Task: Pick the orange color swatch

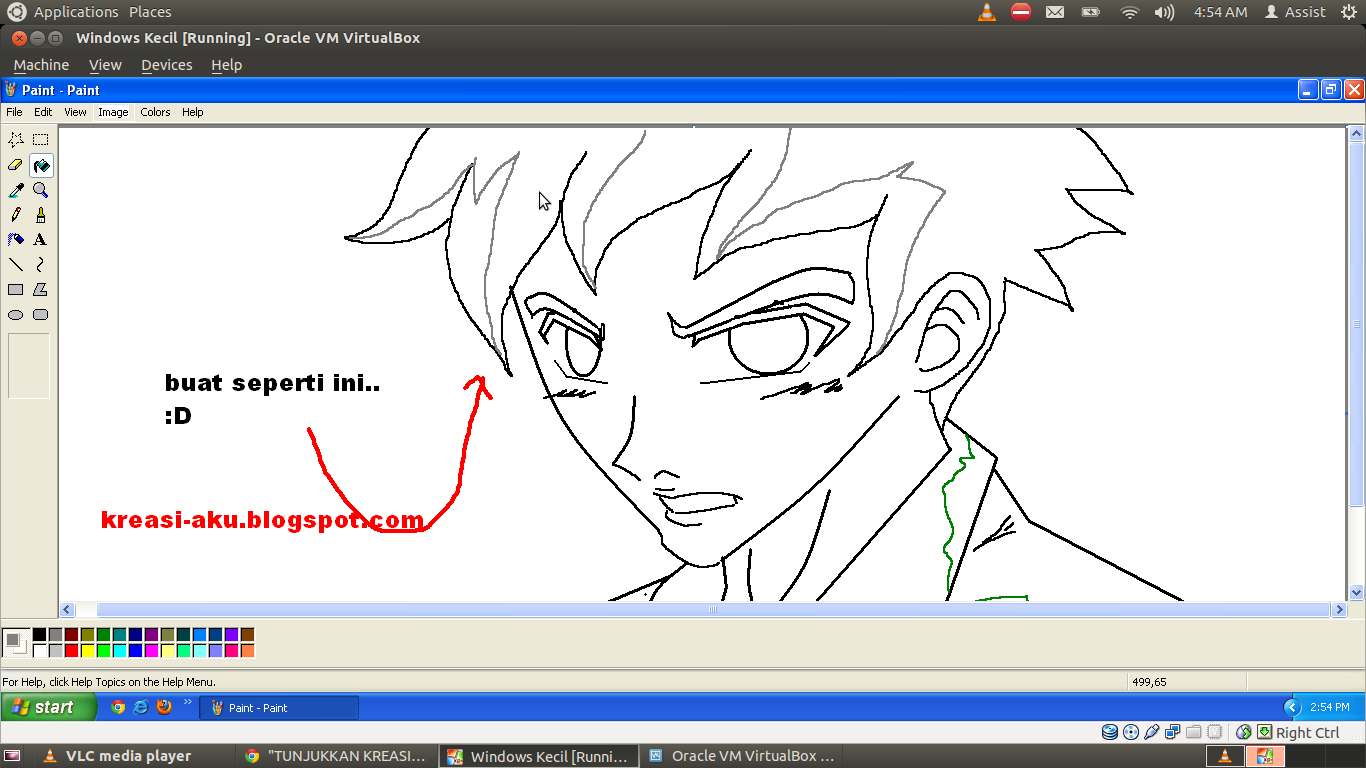Action: (x=247, y=650)
